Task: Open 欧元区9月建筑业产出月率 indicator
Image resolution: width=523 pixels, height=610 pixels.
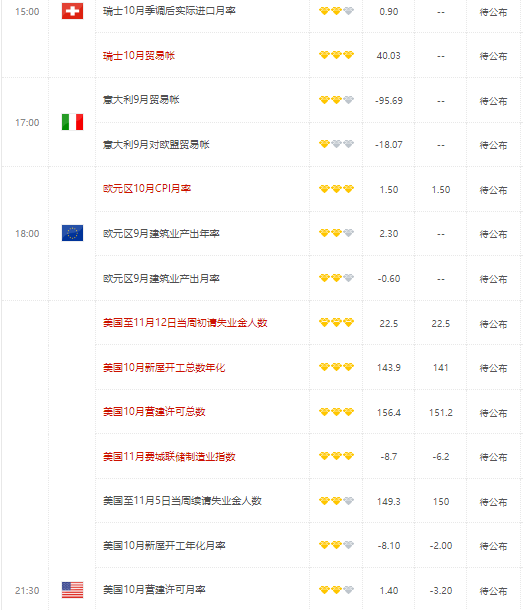Action: (161, 279)
